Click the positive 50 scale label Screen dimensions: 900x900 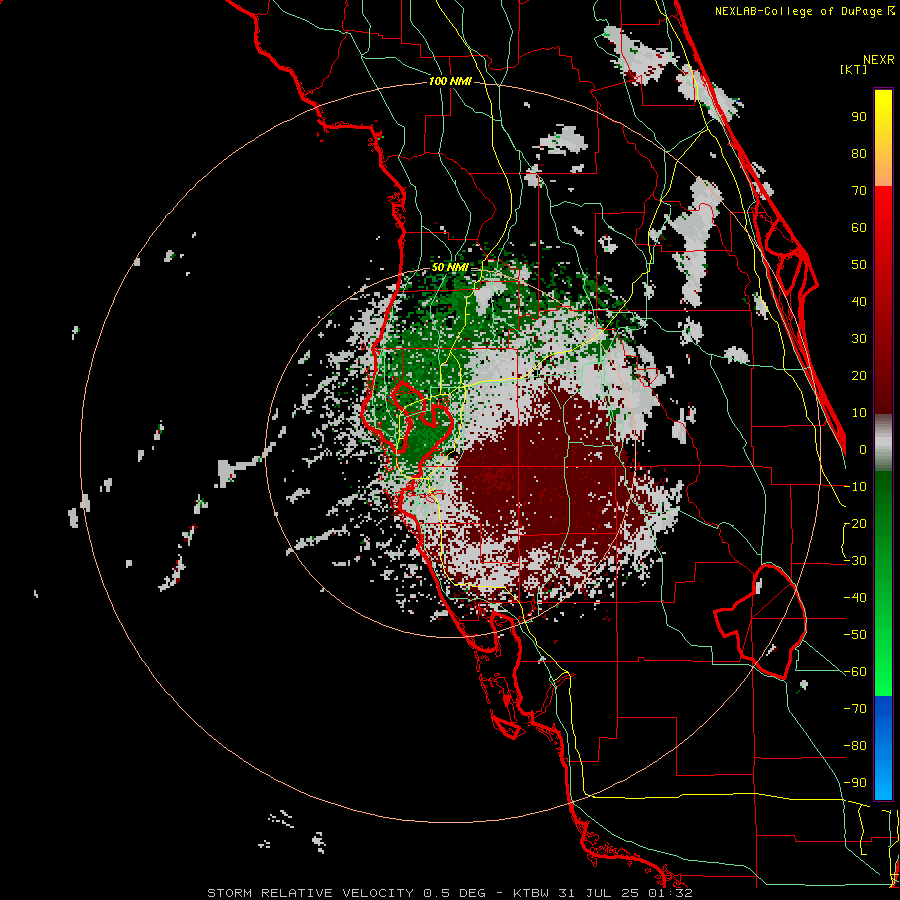[859, 265]
